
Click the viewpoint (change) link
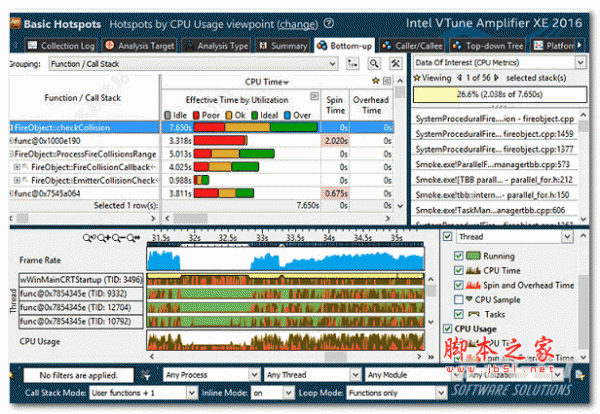point(297,24)
